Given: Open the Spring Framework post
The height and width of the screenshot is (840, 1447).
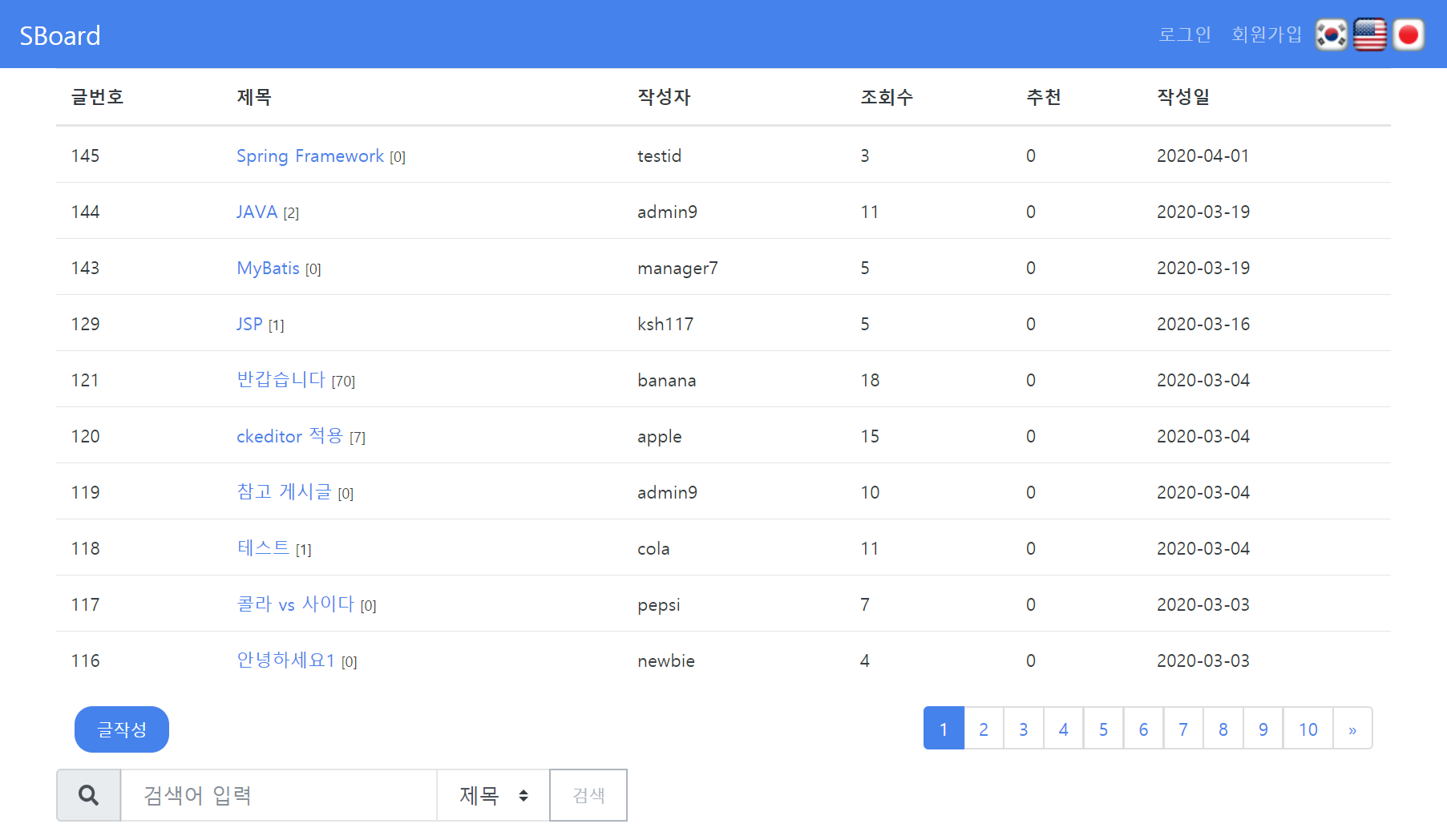Looking at the screenshot, I should coord(311,155).
